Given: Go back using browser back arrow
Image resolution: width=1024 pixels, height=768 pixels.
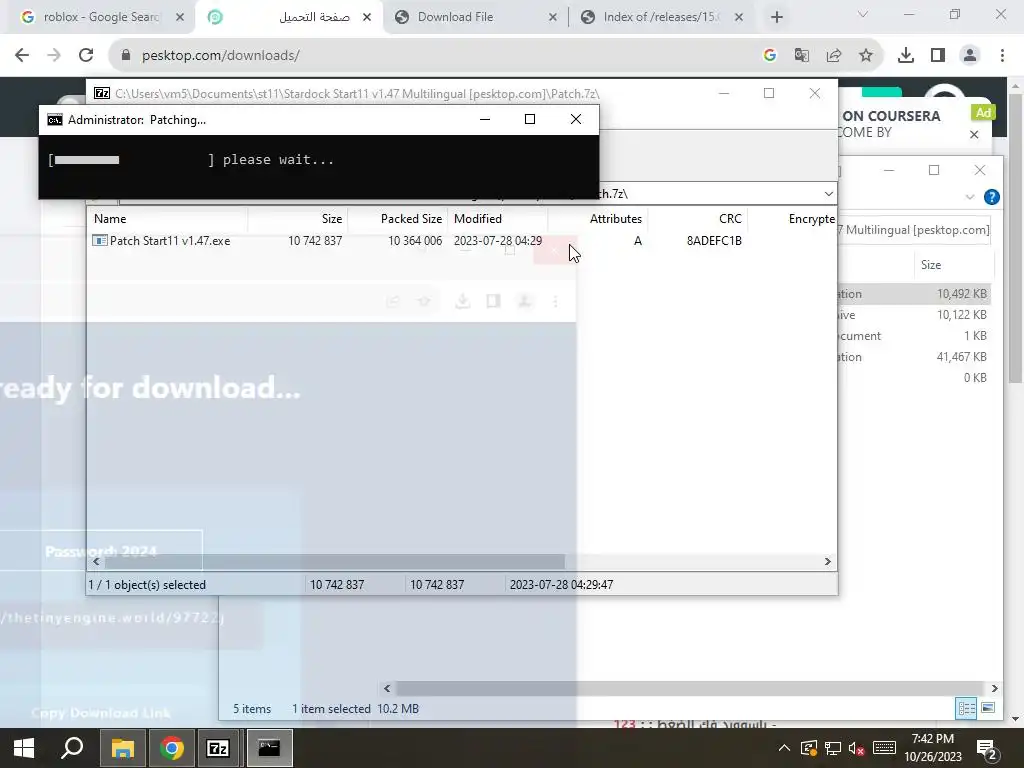Looking at the screenshot, I should click(22, 56).
